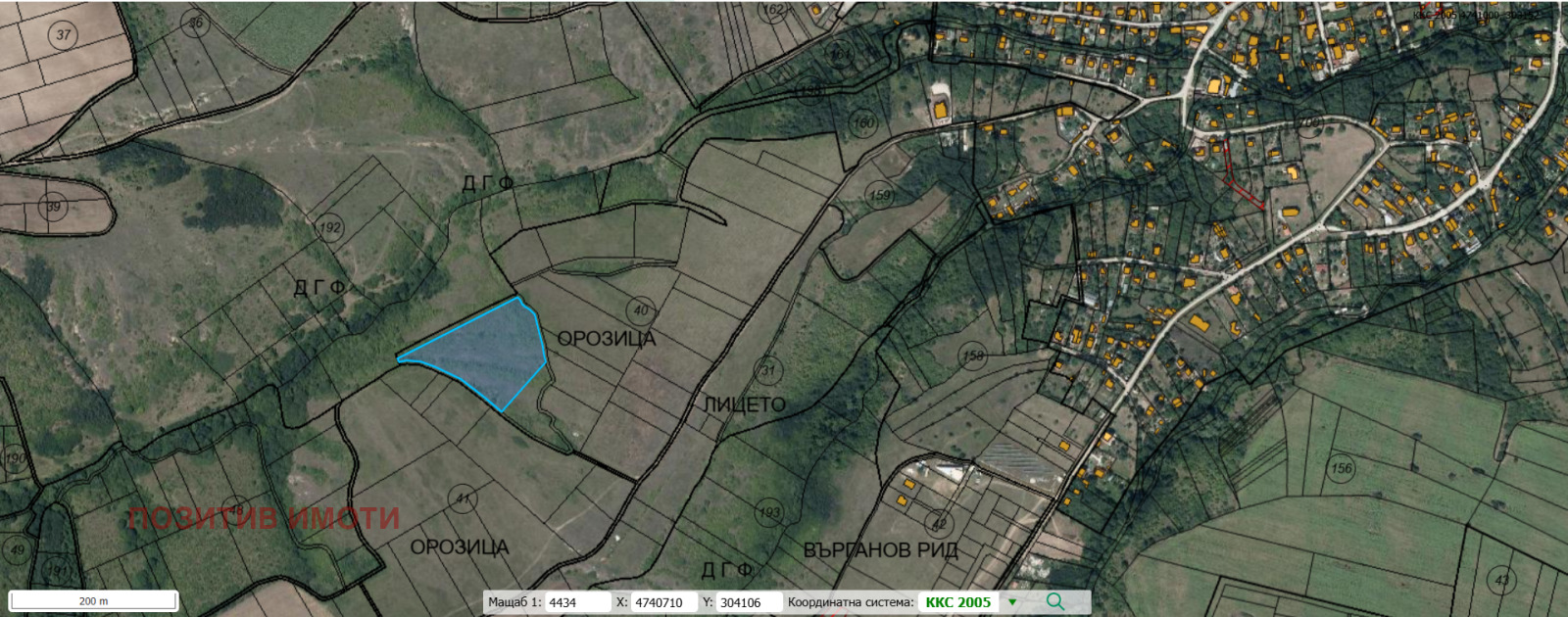Click the circled 192 area marker
Viewport: 1568px width, 617px height.
(330, 228)
